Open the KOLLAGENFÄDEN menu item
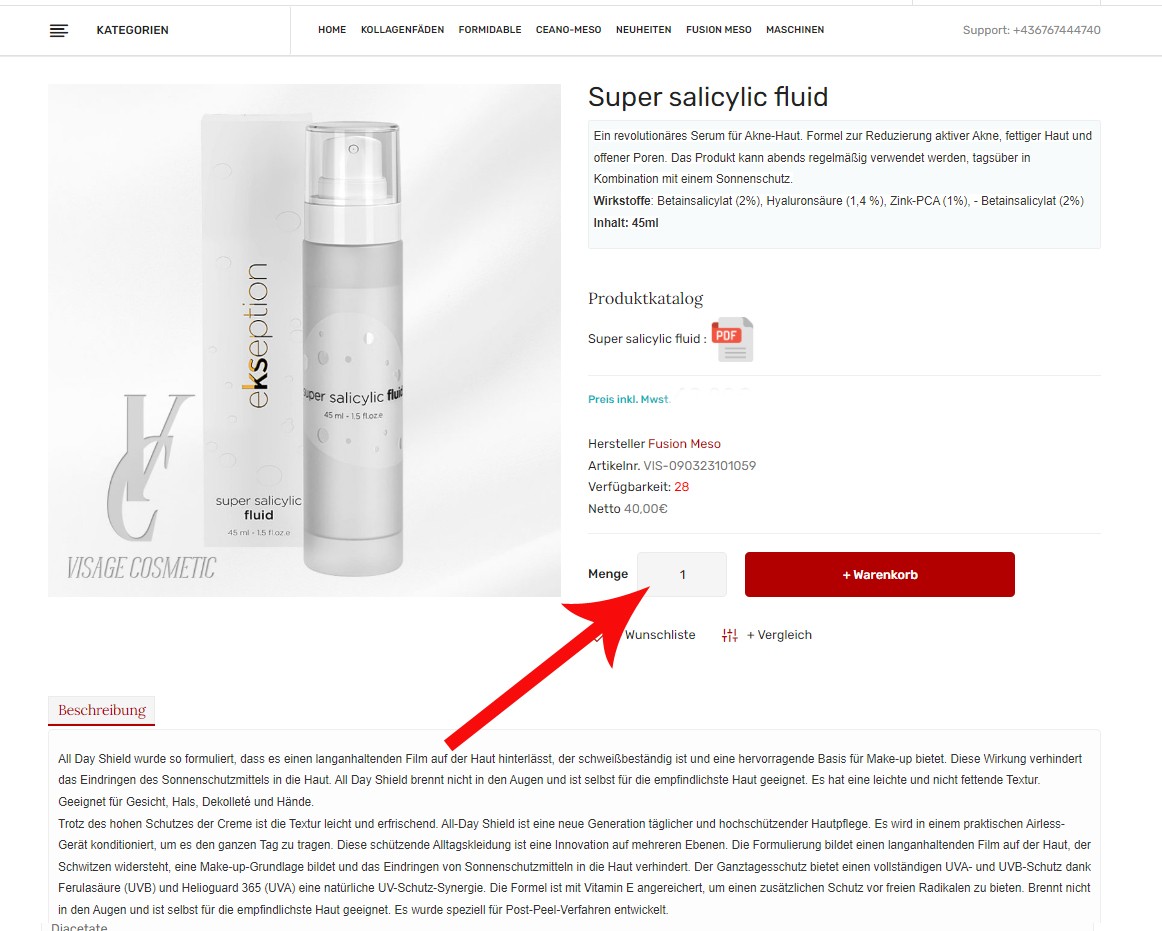Image resolution: width=1162 pixels, height=931 pixels. pyautogui.click(x=402, y=30)
